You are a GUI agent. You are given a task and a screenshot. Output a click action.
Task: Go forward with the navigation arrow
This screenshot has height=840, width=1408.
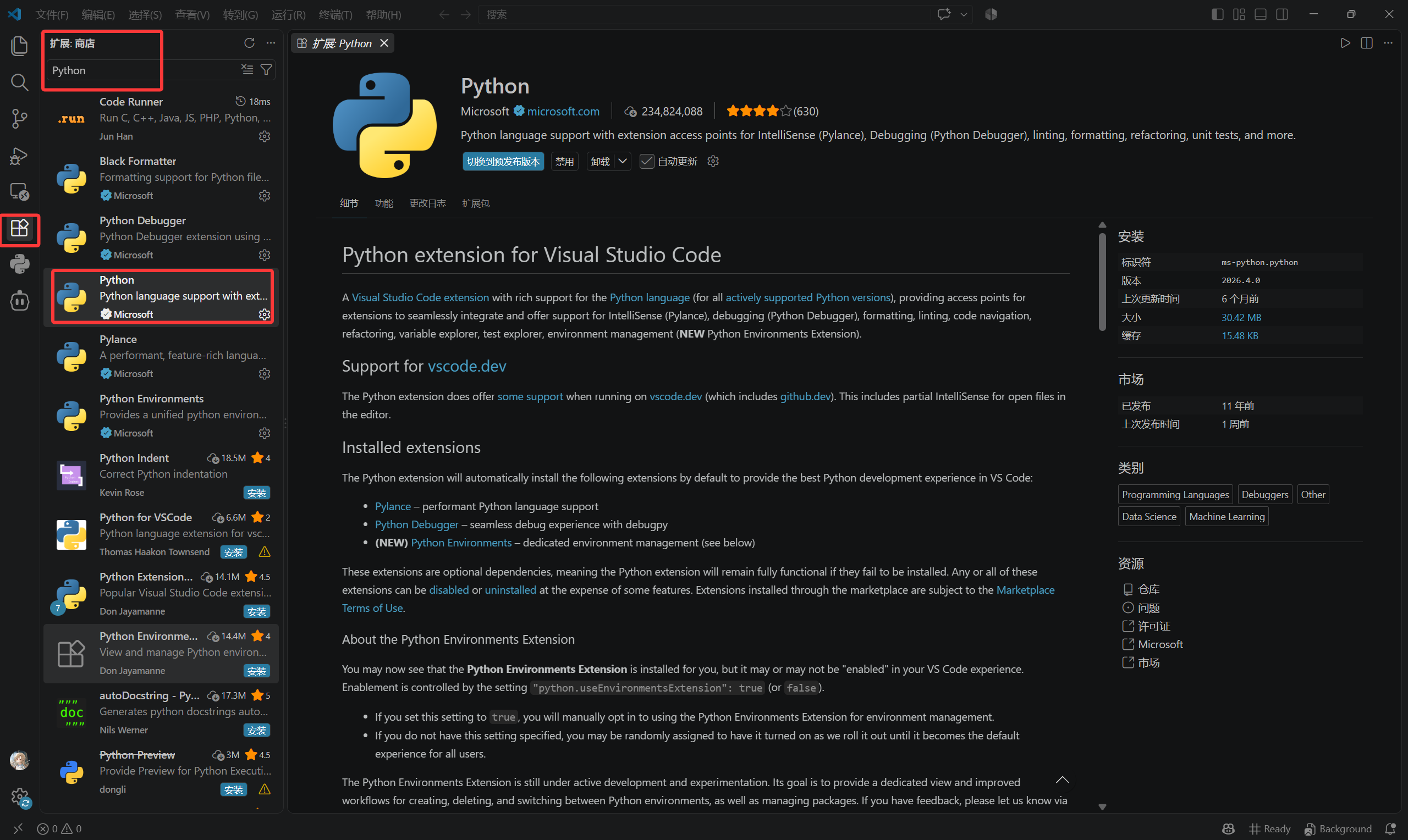click(466, 15)
